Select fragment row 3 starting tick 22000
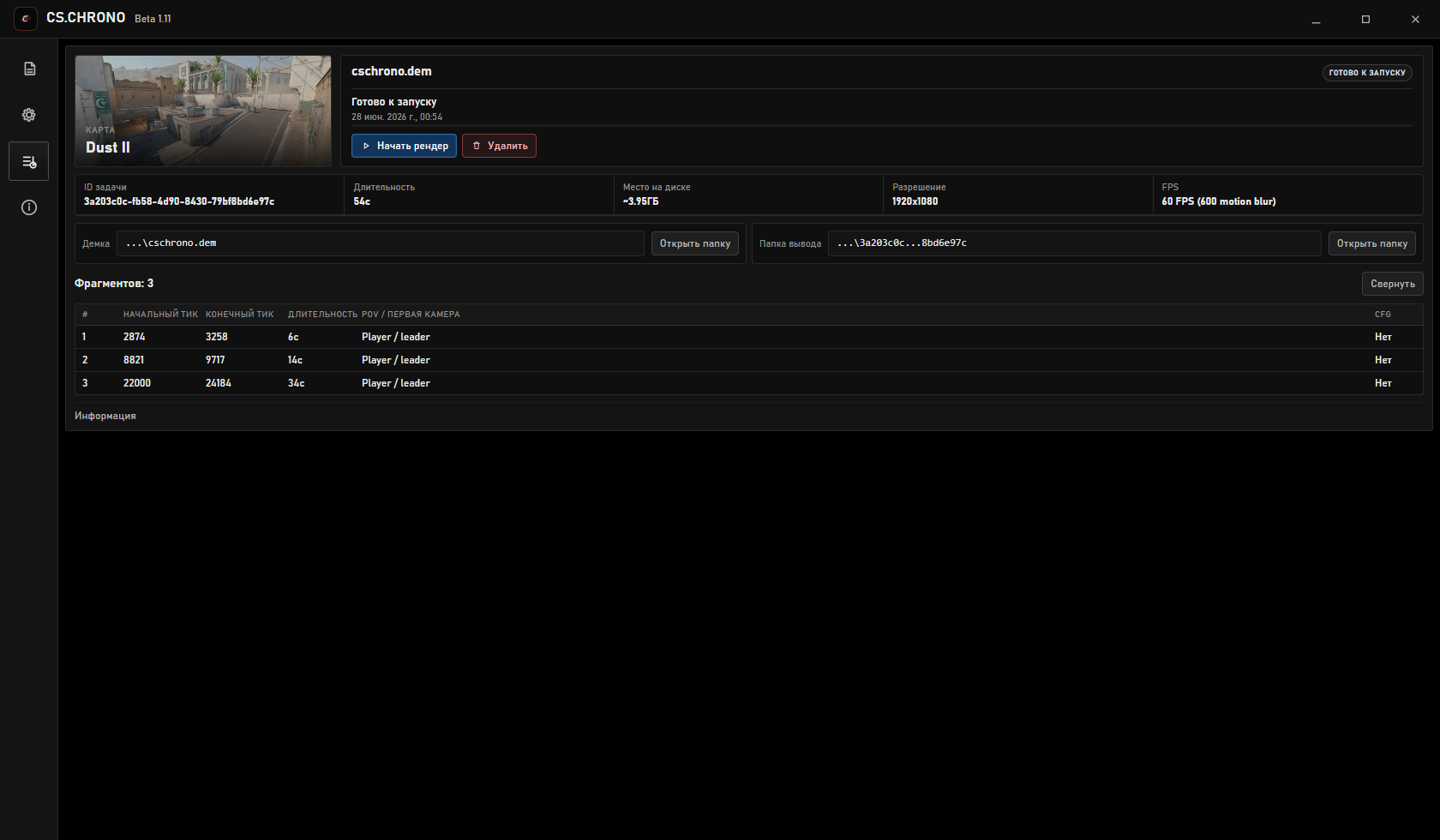Viewport: 1440px width, 840px height. coord(748,383)
